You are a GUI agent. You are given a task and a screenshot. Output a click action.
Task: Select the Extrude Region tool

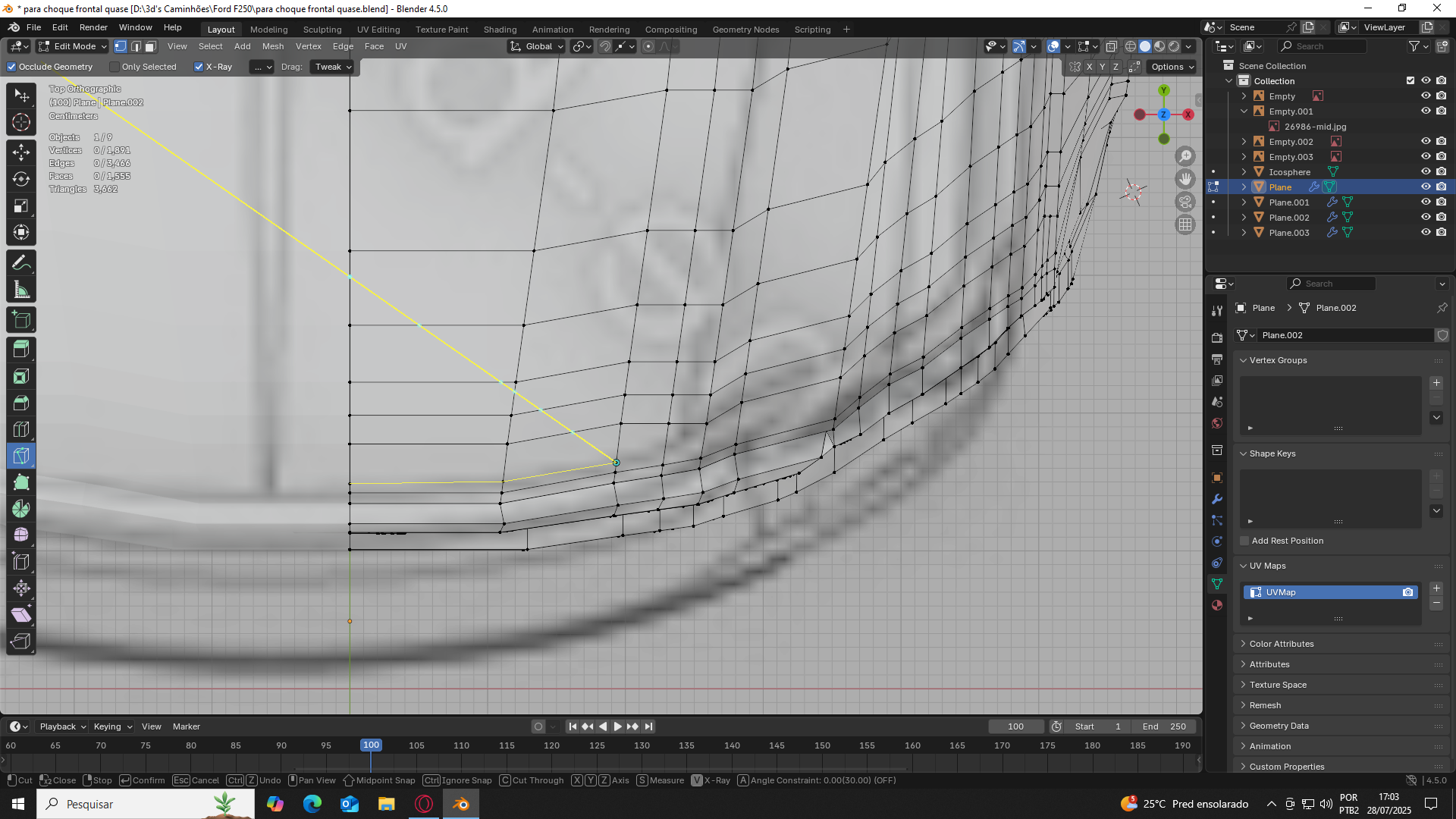pyautogui.click(x=21, y=350)
